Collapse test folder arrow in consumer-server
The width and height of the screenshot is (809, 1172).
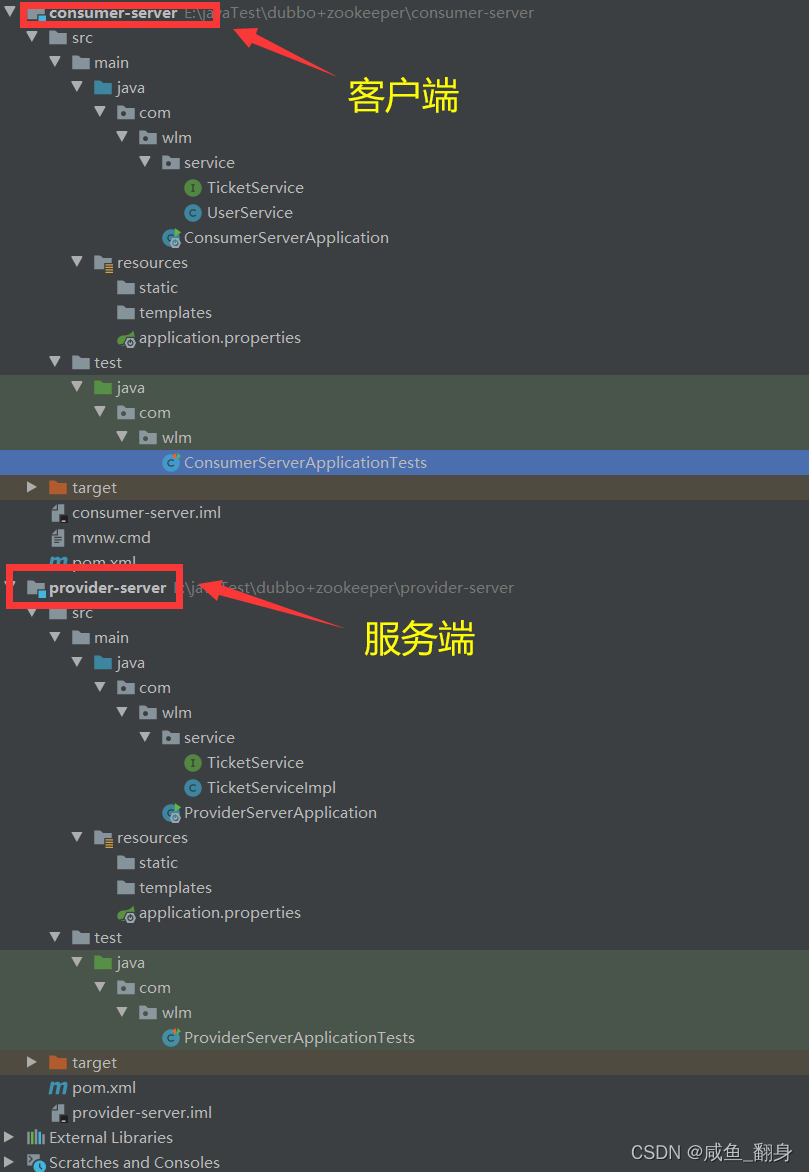pos(55,362)
